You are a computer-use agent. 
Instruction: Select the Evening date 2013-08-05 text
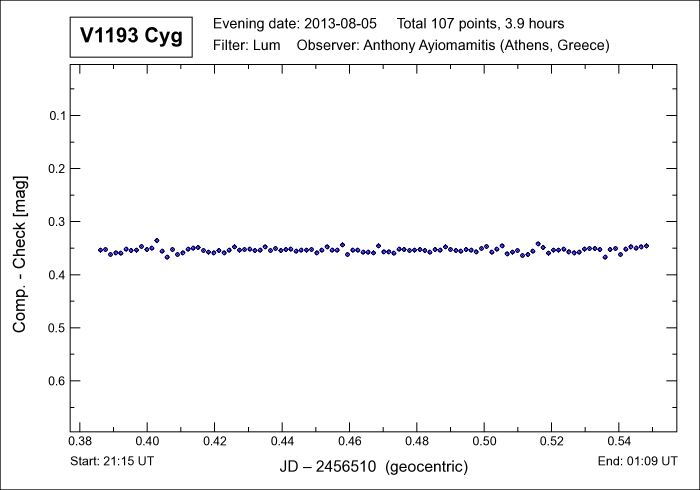296,23
